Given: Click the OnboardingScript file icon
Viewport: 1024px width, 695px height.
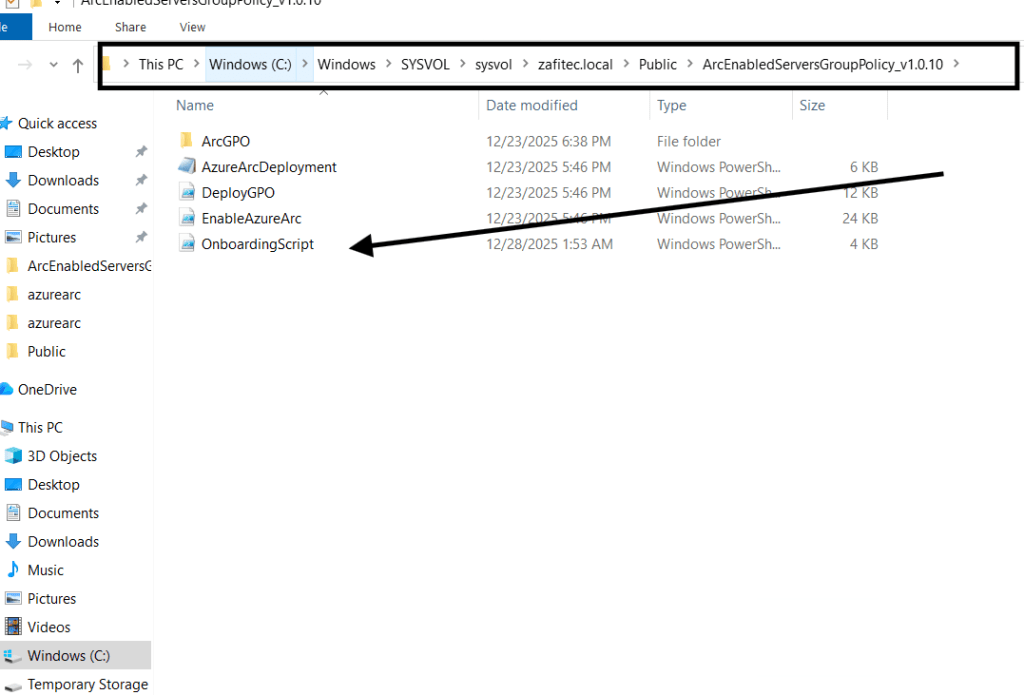Looking at the screenshot, I should coord(186,244).
